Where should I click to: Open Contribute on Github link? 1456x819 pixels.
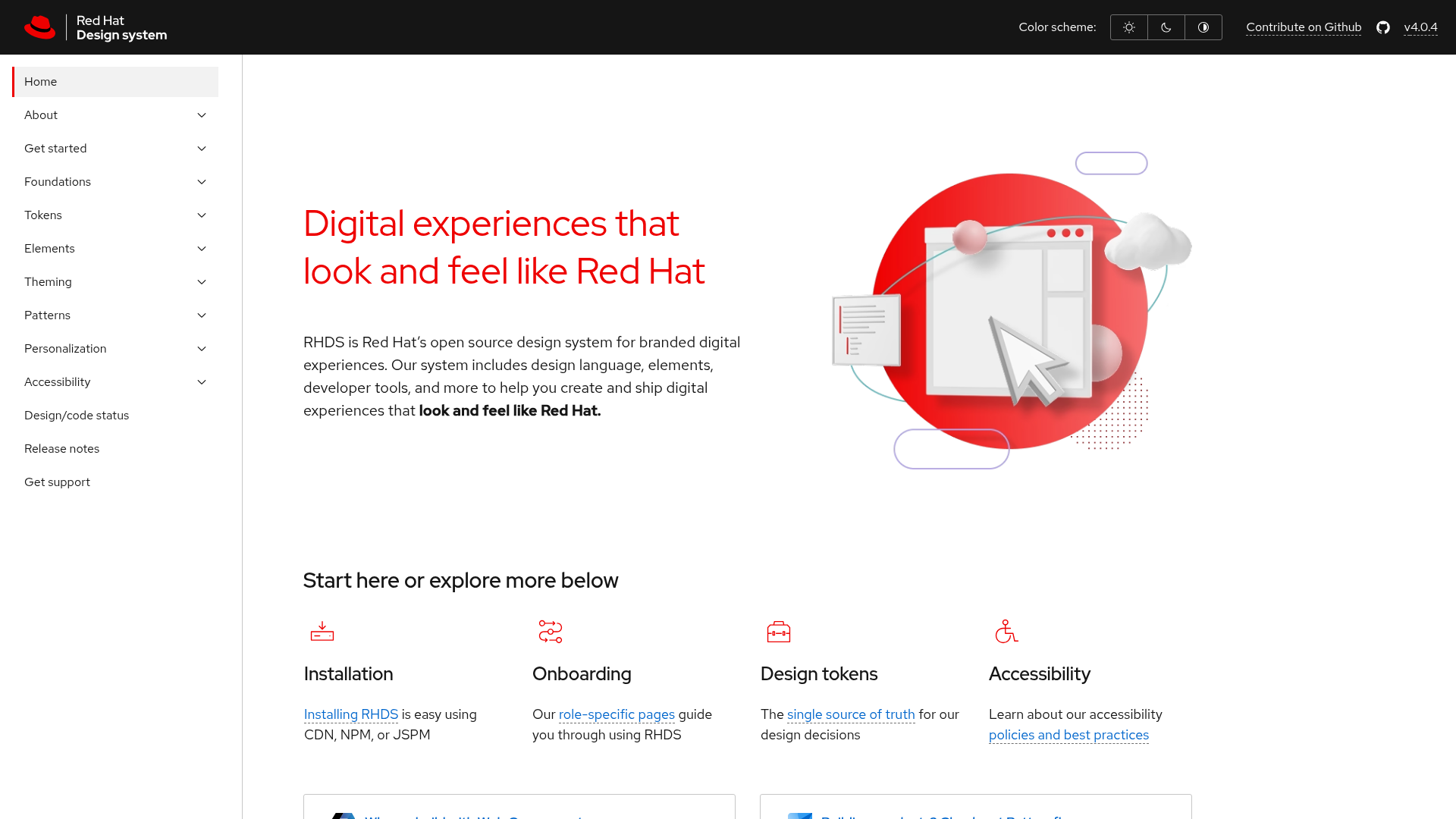(1304, 27)
